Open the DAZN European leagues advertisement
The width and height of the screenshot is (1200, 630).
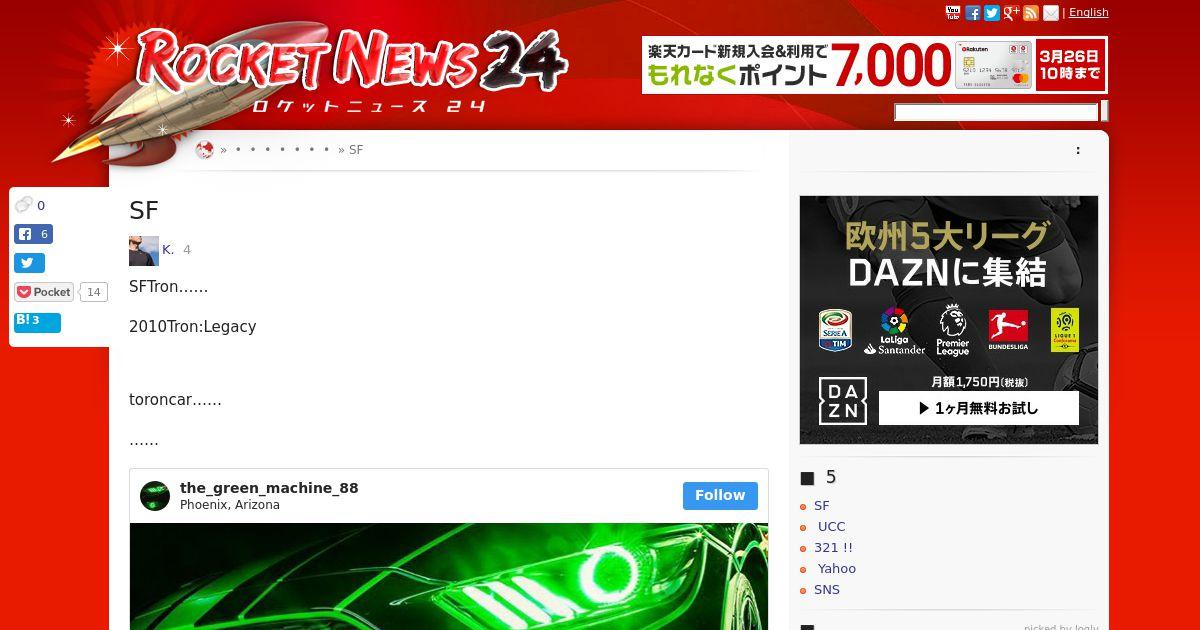[949, 320]
